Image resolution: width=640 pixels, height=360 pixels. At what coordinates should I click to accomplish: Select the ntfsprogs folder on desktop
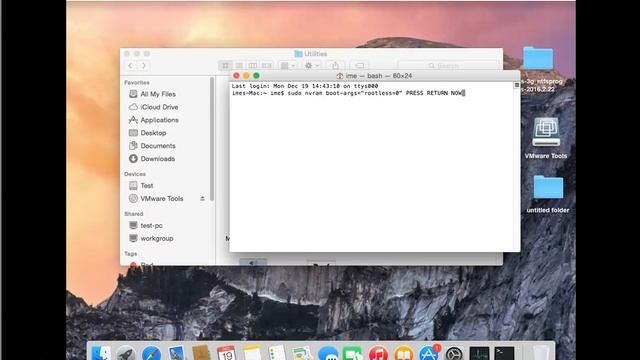point(538,58)
